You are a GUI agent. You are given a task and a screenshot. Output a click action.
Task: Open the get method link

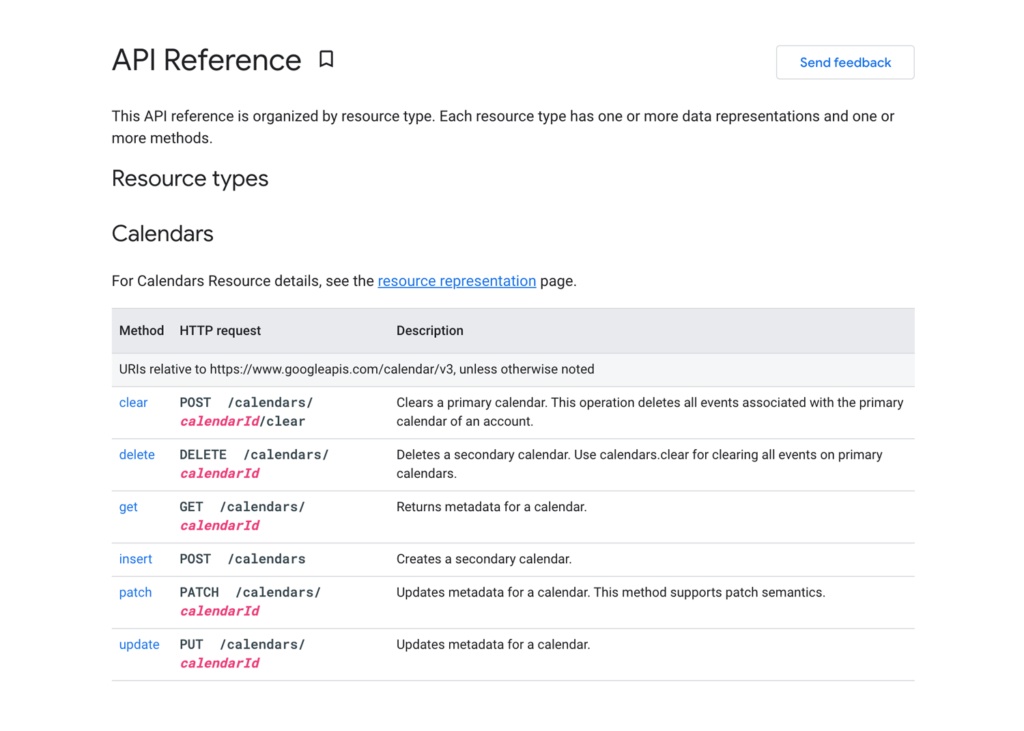128,507
